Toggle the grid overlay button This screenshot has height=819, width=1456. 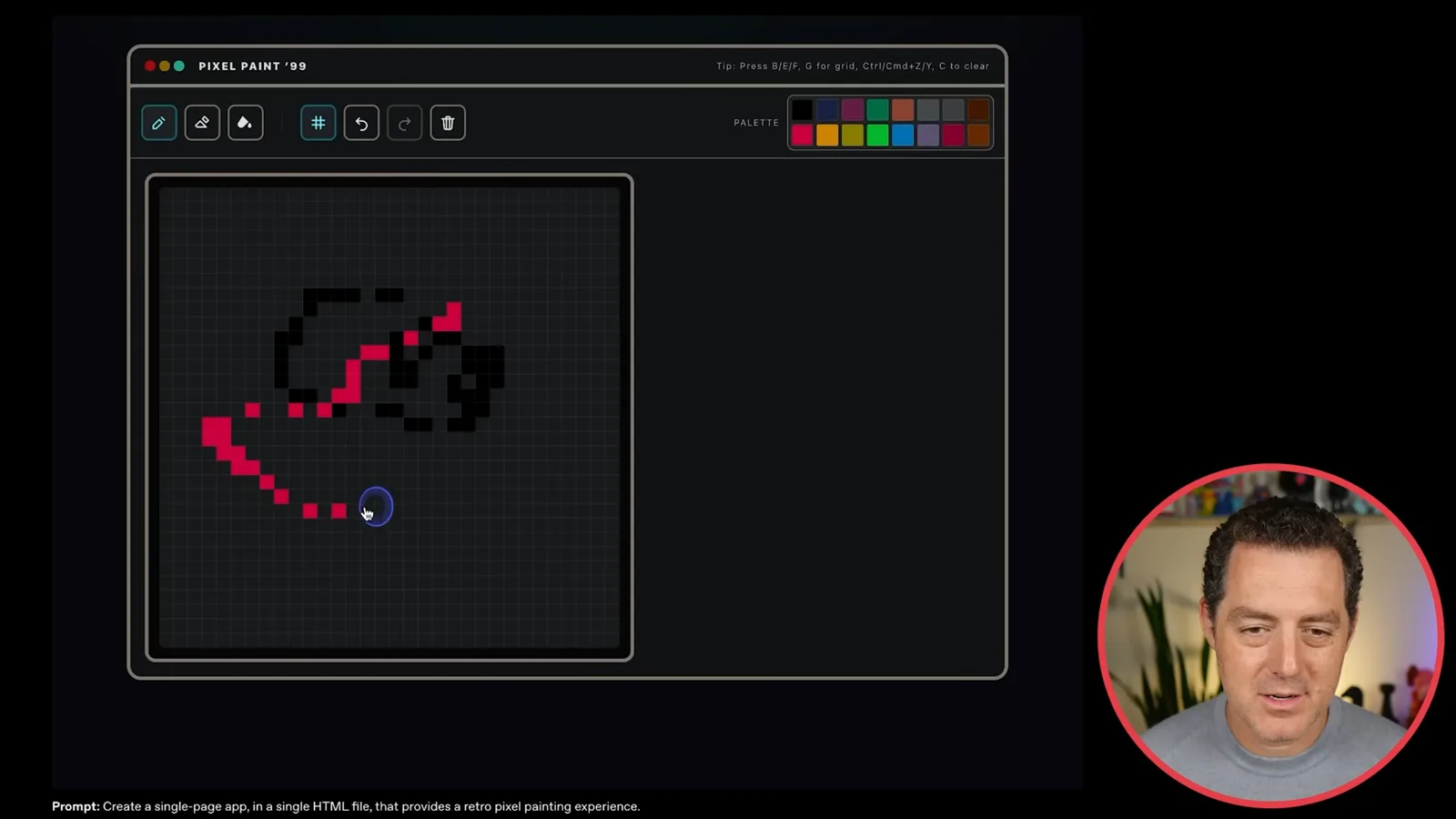(318, 123)
